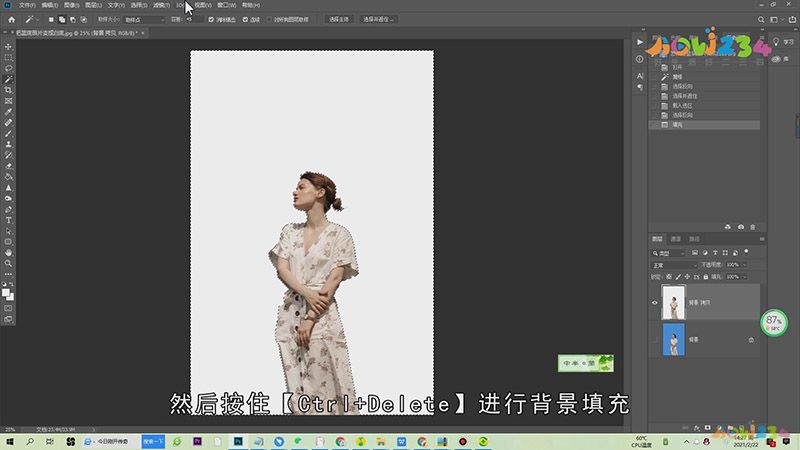Toggle the Contiguous checkbox
800x450 pixels.
coord(245,19)
